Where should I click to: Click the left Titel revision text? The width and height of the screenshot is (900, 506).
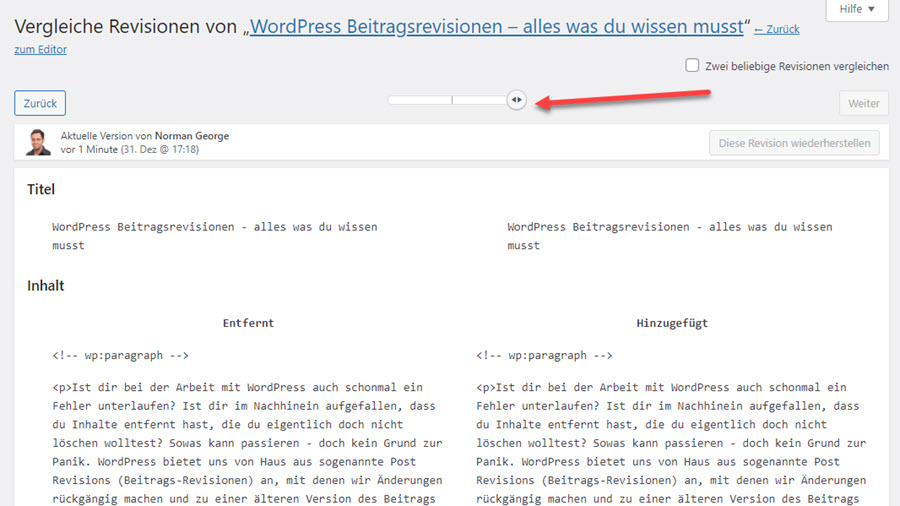(x=215, y=236)
